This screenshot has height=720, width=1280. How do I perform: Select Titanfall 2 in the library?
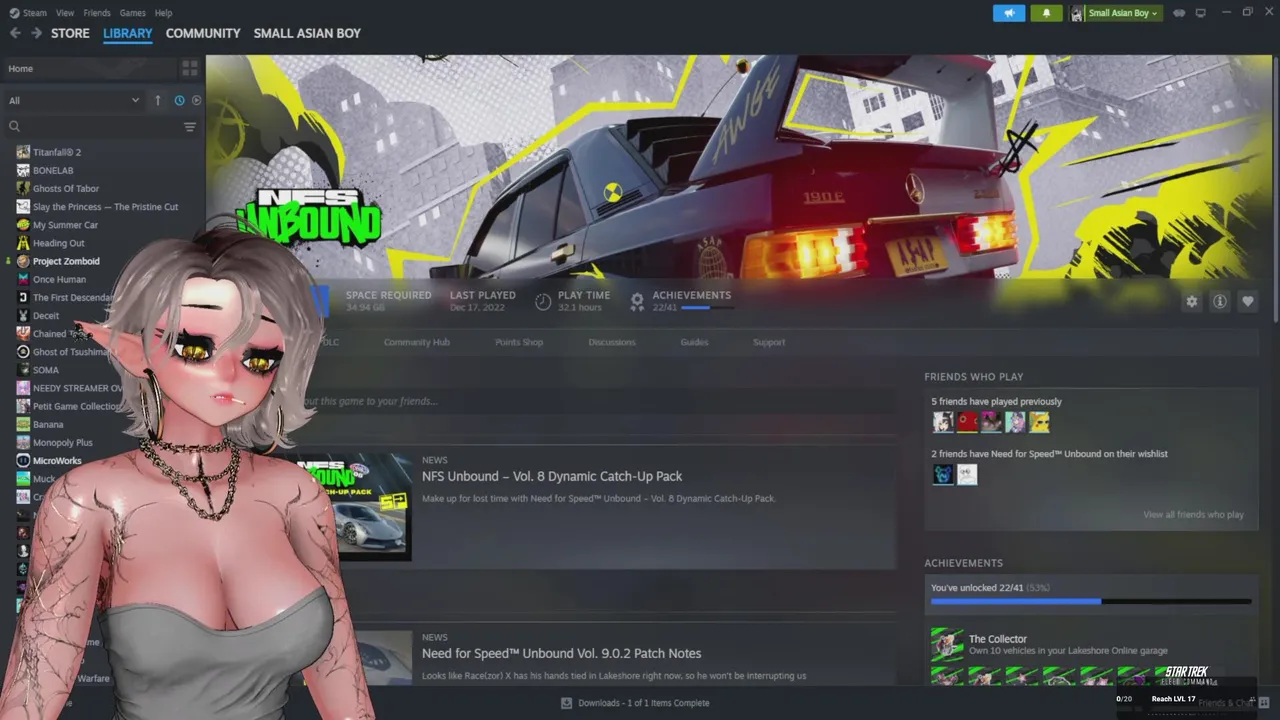pos(57,152)
